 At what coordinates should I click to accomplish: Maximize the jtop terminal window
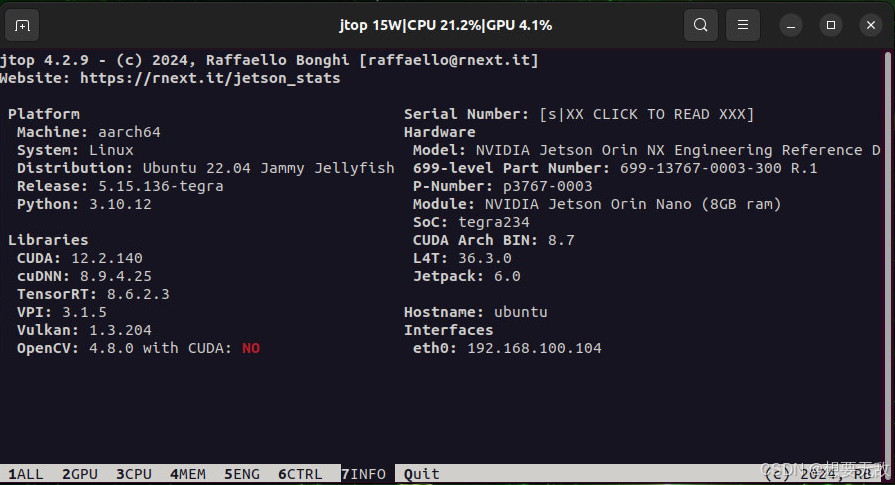(x=831, y=25)
